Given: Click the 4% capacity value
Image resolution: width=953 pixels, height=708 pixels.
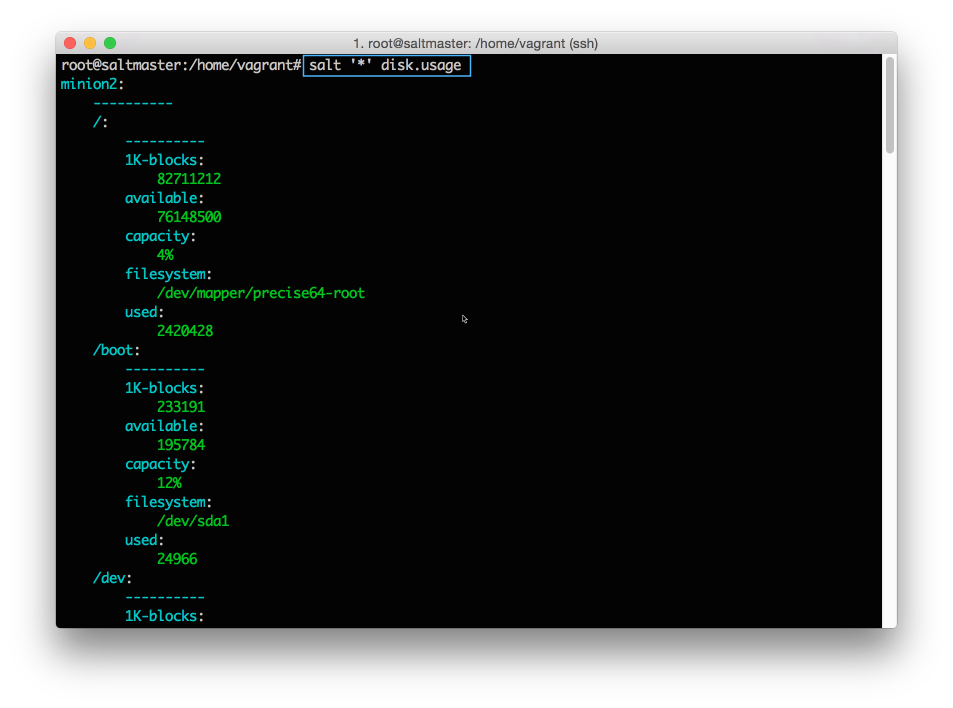Looking at the screenshot, I should click(165, 255).
